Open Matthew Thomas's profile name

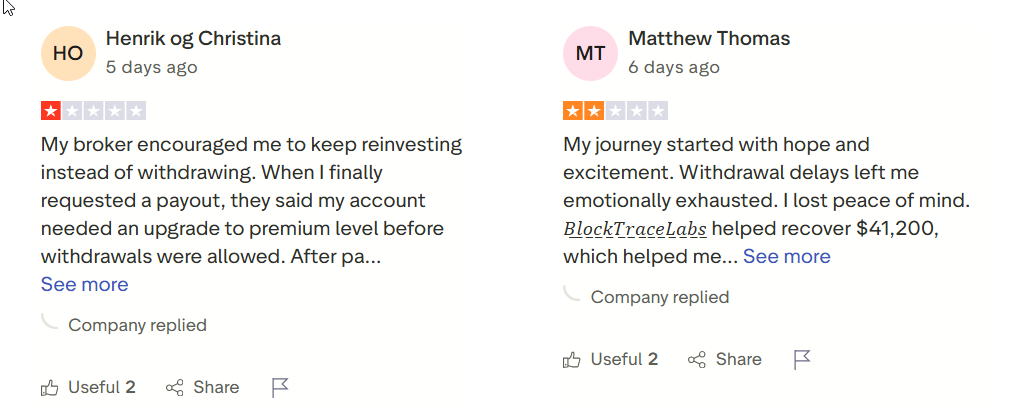[709, 39]
